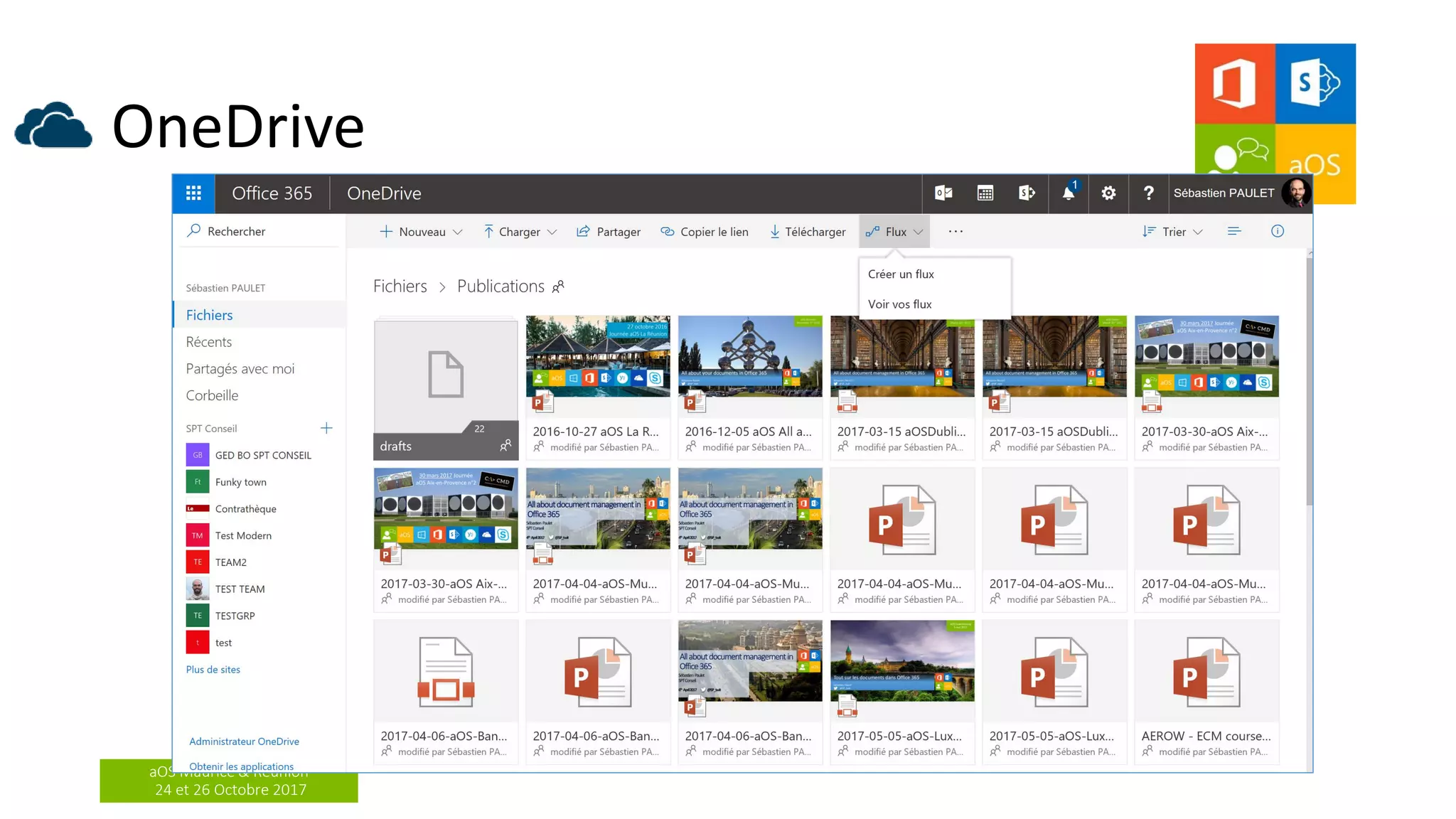Expand the Nouveau dropdown

(x=422, y=232)
